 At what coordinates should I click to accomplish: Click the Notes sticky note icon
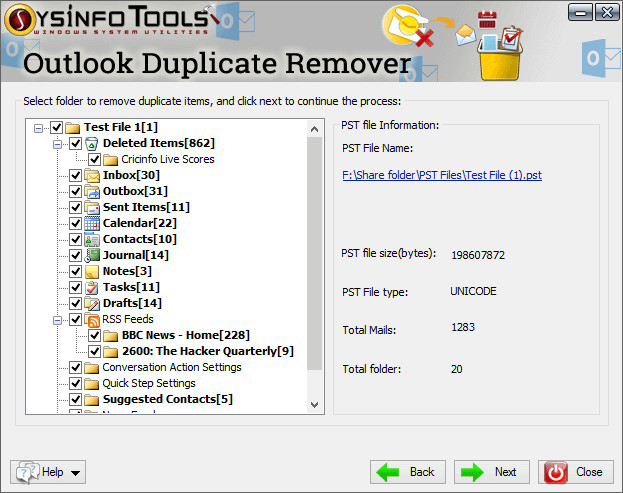click(x=91, y=272)
